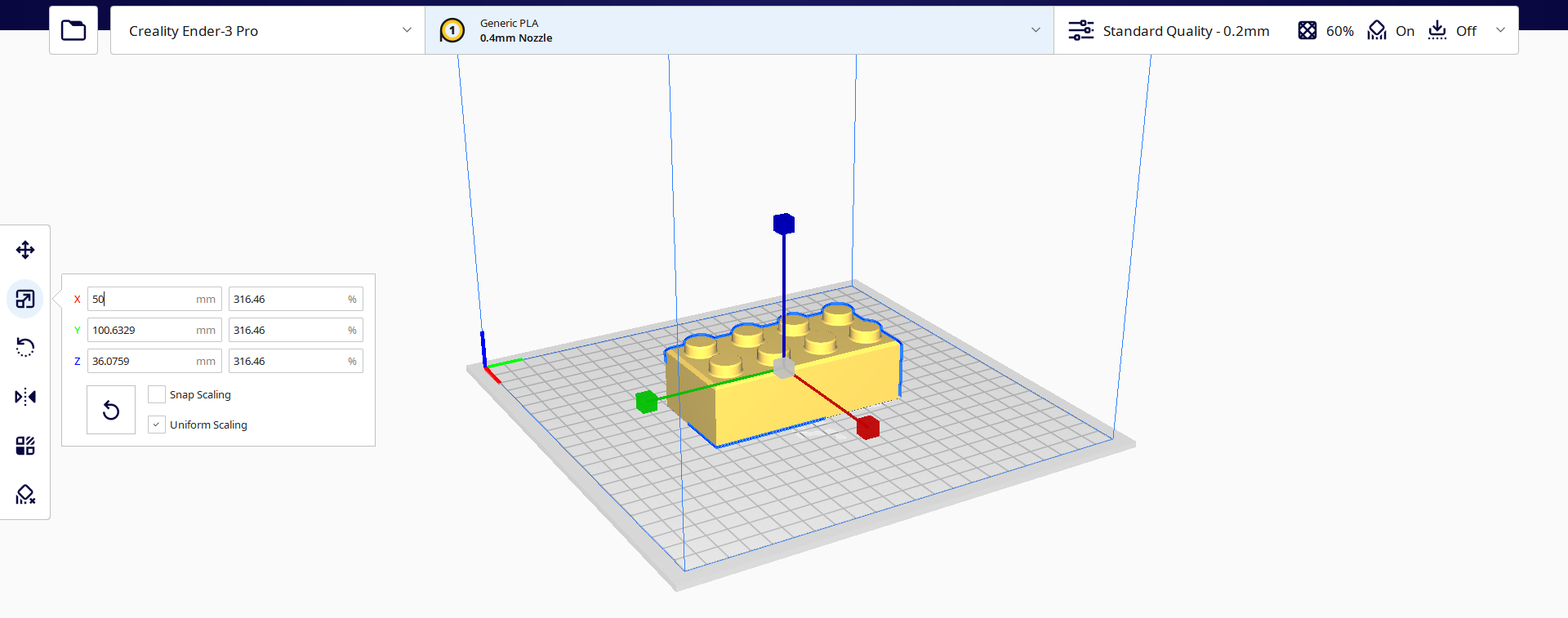The height and width of the screenshot is (618, 1568).
Task: Click the Y scale percent field
Action: (x=296, y=331)
